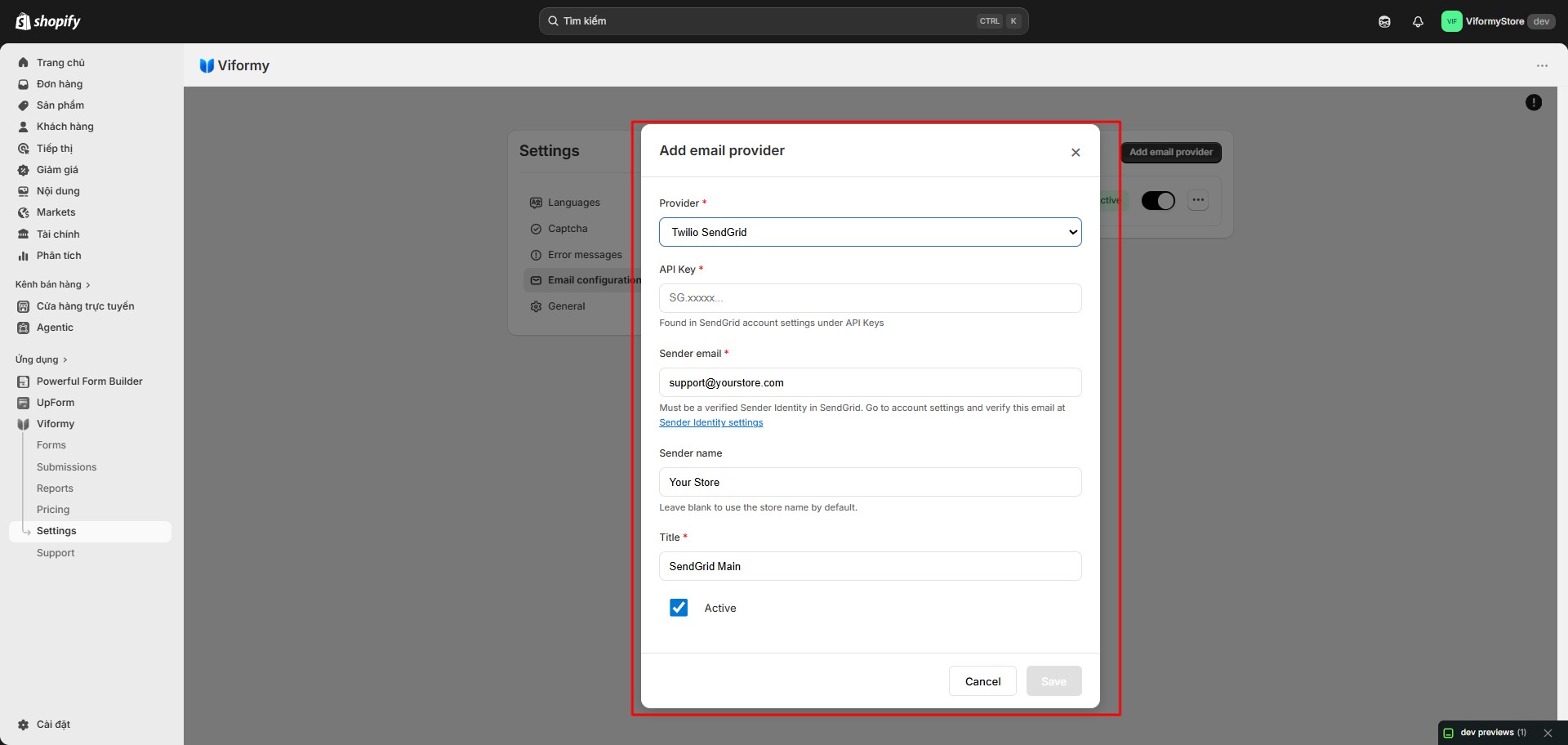Image resolution: width=1568 pixels, height=745 pixels.
Task: Uncheck the Active checkbox
Action: coord(679,608)
